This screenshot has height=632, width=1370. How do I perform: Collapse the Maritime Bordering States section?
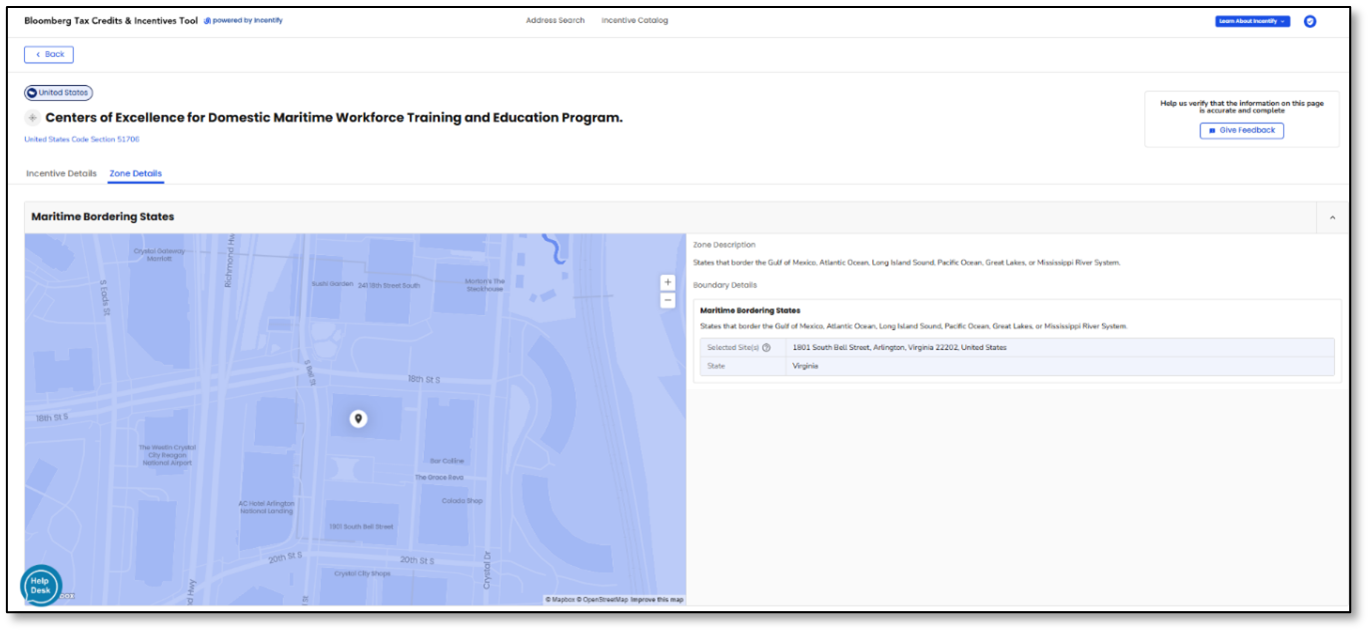click(1332, 217)
